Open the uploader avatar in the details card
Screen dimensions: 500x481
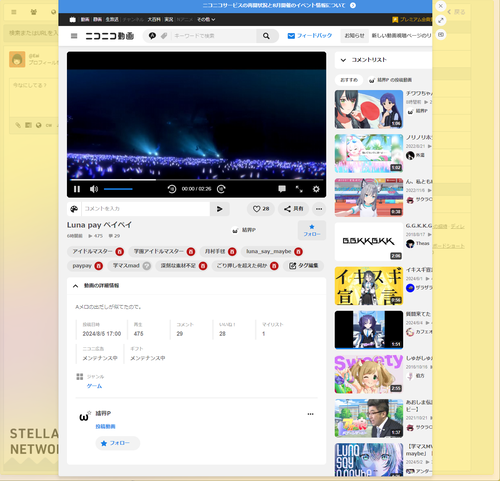[85, 416]
